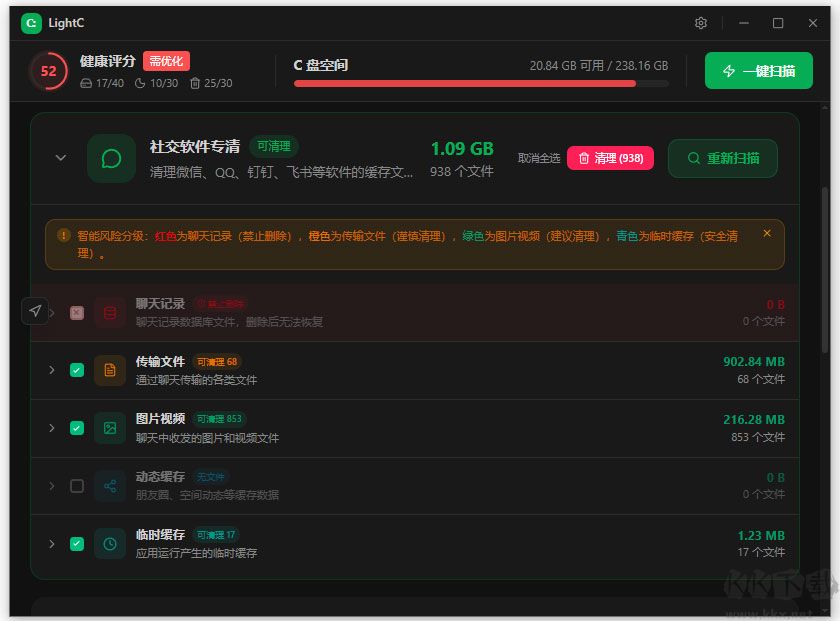Click the LightC logo icon
This screenshot has height=621, width=840.
pyautogui.click(x=32, y=23)
